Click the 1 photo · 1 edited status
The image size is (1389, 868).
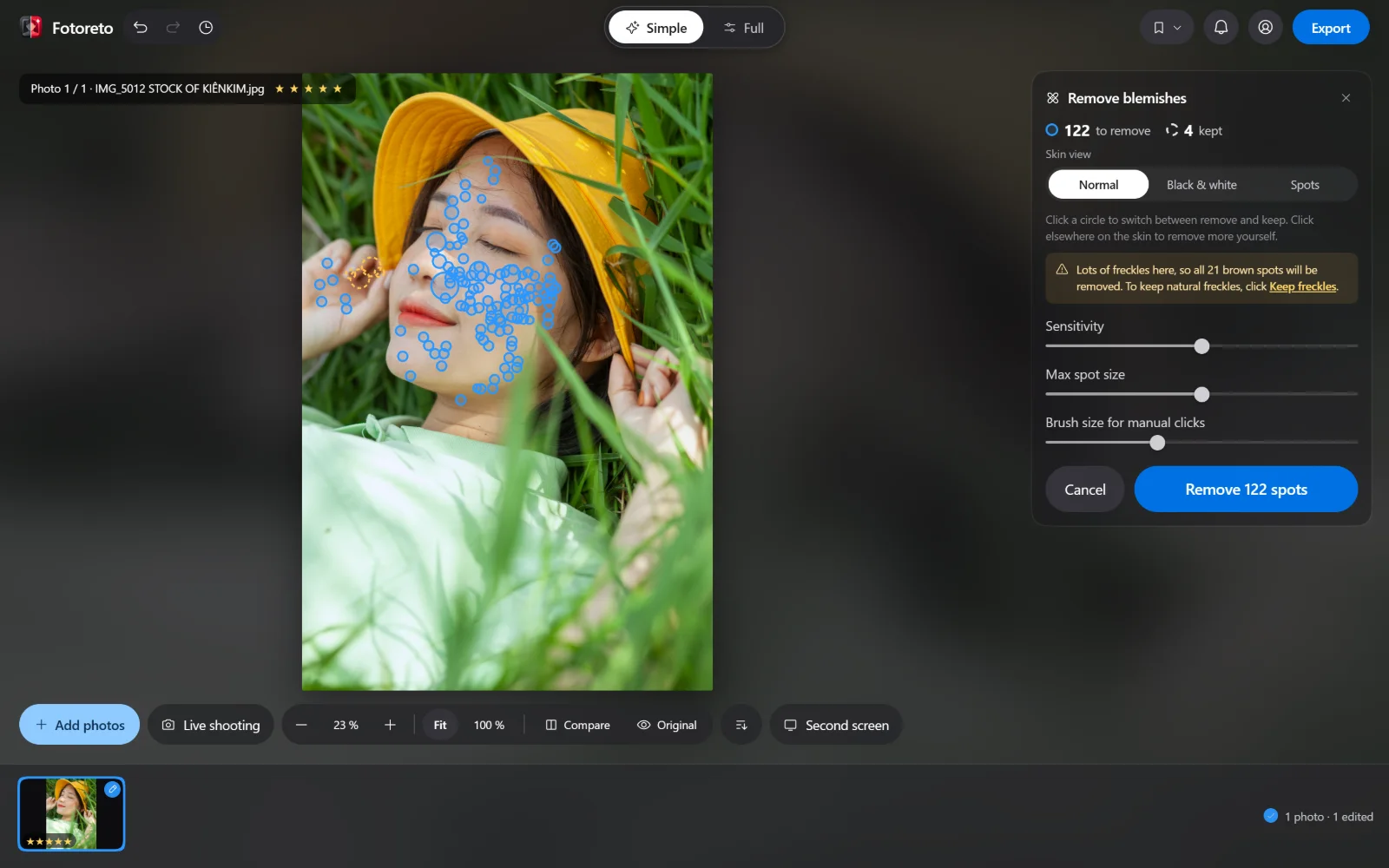(x=1319, y=817)
